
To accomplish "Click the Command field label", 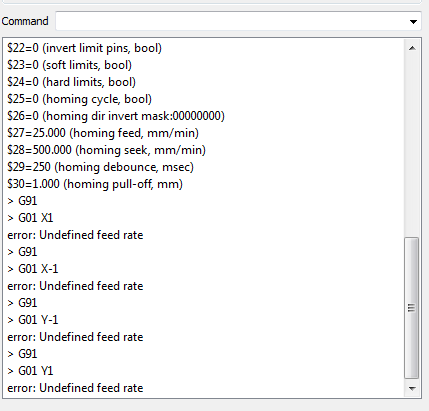I will pos(25,21).
